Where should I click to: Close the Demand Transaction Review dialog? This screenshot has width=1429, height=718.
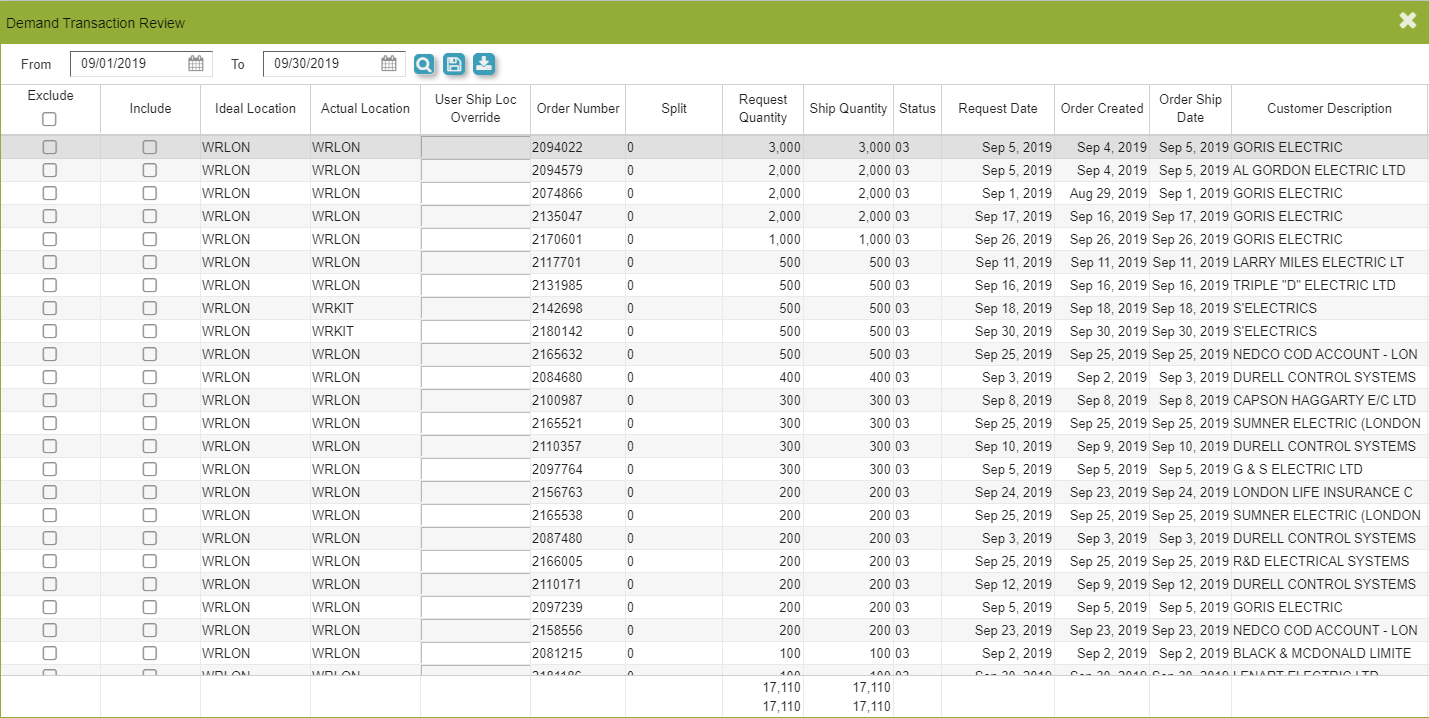coord(1407,21)
